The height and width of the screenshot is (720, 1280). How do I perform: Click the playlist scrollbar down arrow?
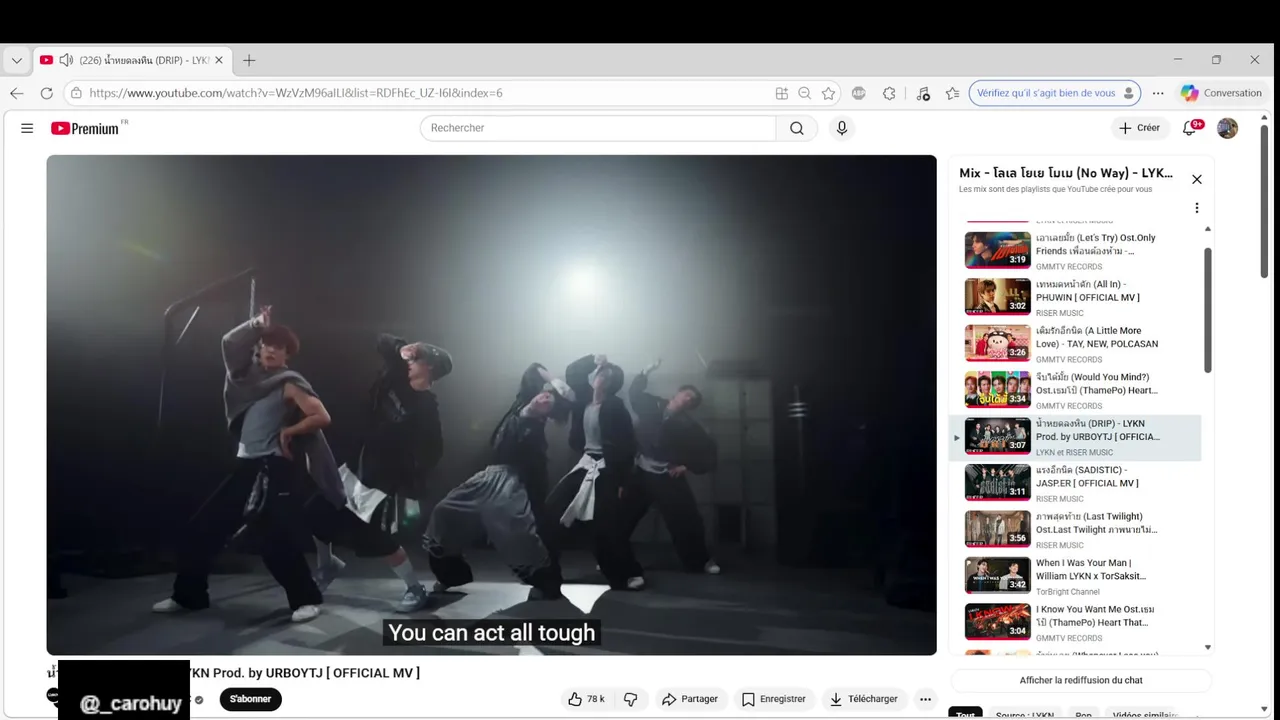click(1208, 647)
